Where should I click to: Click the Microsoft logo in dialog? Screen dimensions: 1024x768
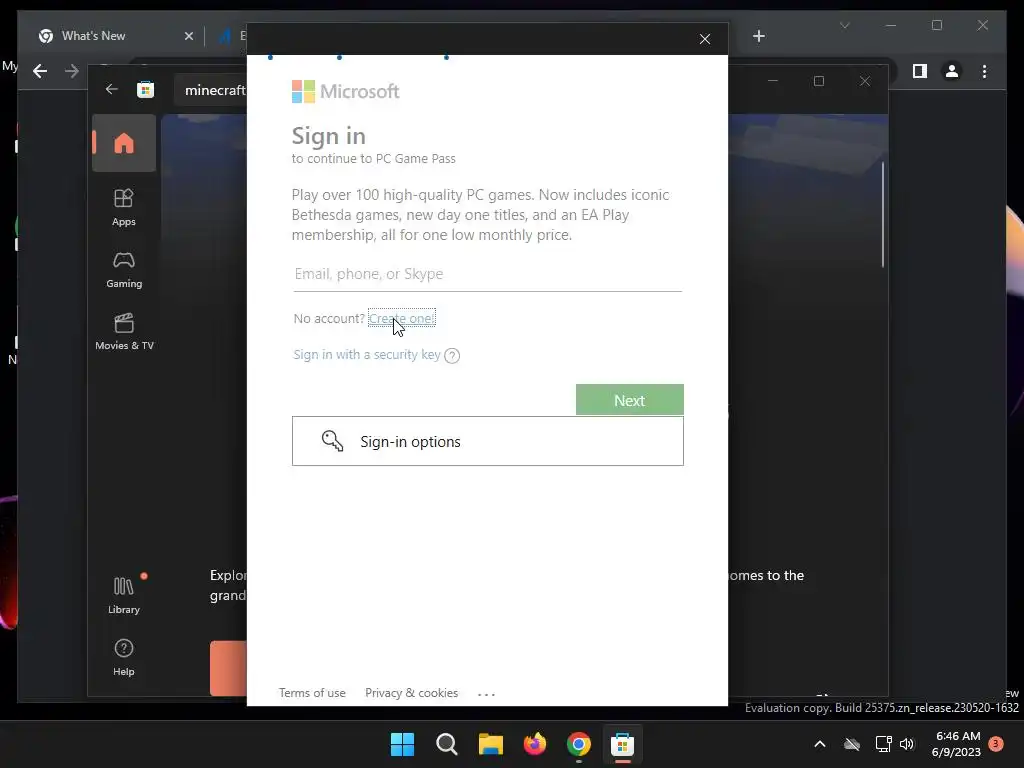(345, 91)
